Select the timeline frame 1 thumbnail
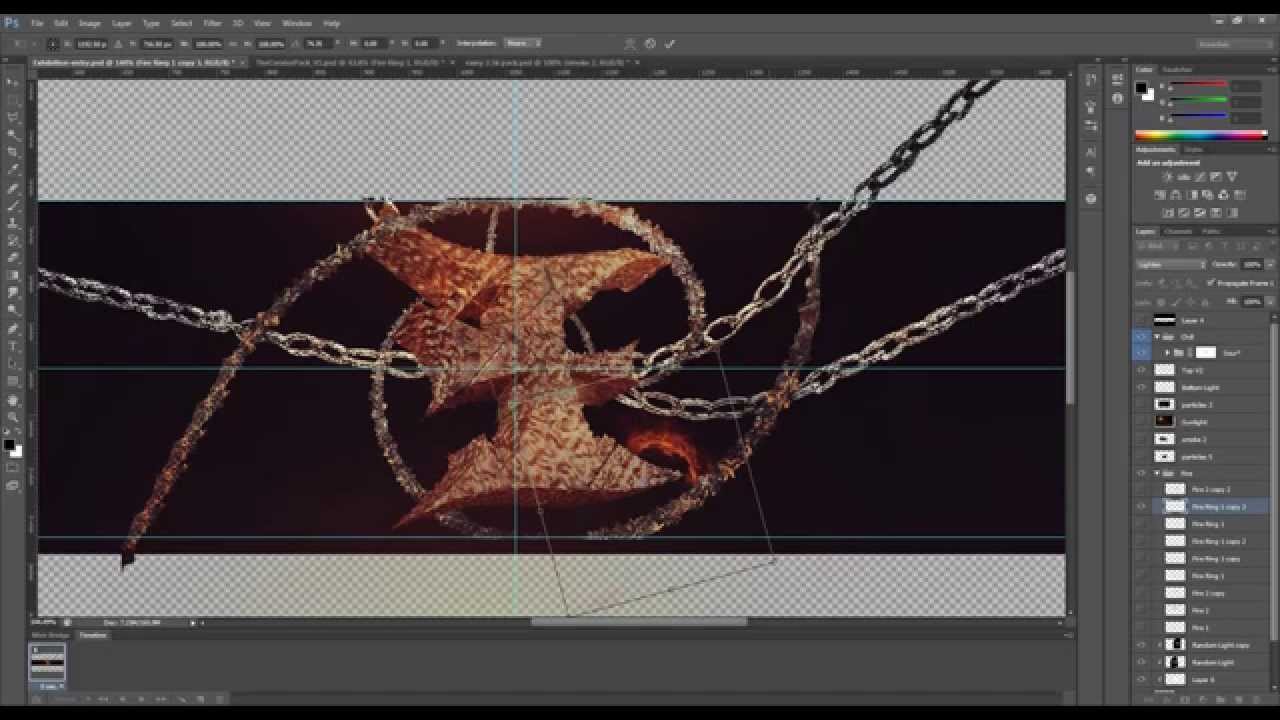 47,662
